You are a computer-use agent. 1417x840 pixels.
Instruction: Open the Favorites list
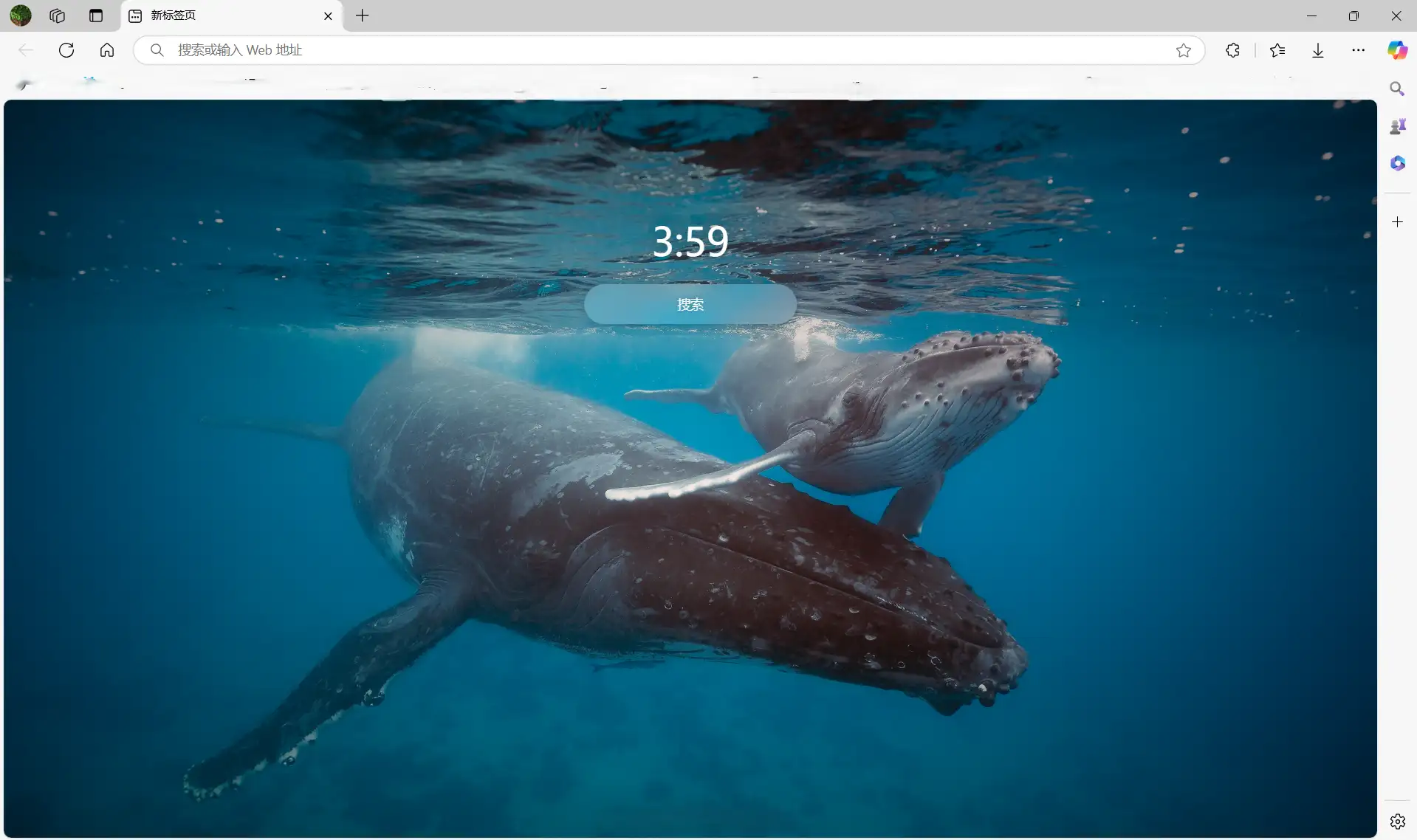1277,50
